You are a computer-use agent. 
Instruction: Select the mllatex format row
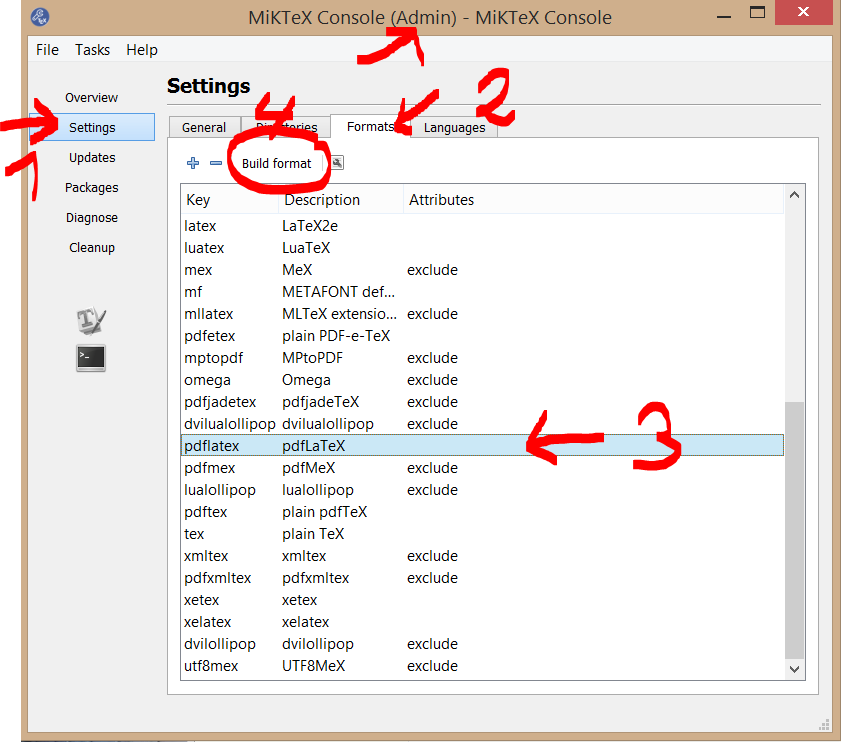tap(482, 314)
